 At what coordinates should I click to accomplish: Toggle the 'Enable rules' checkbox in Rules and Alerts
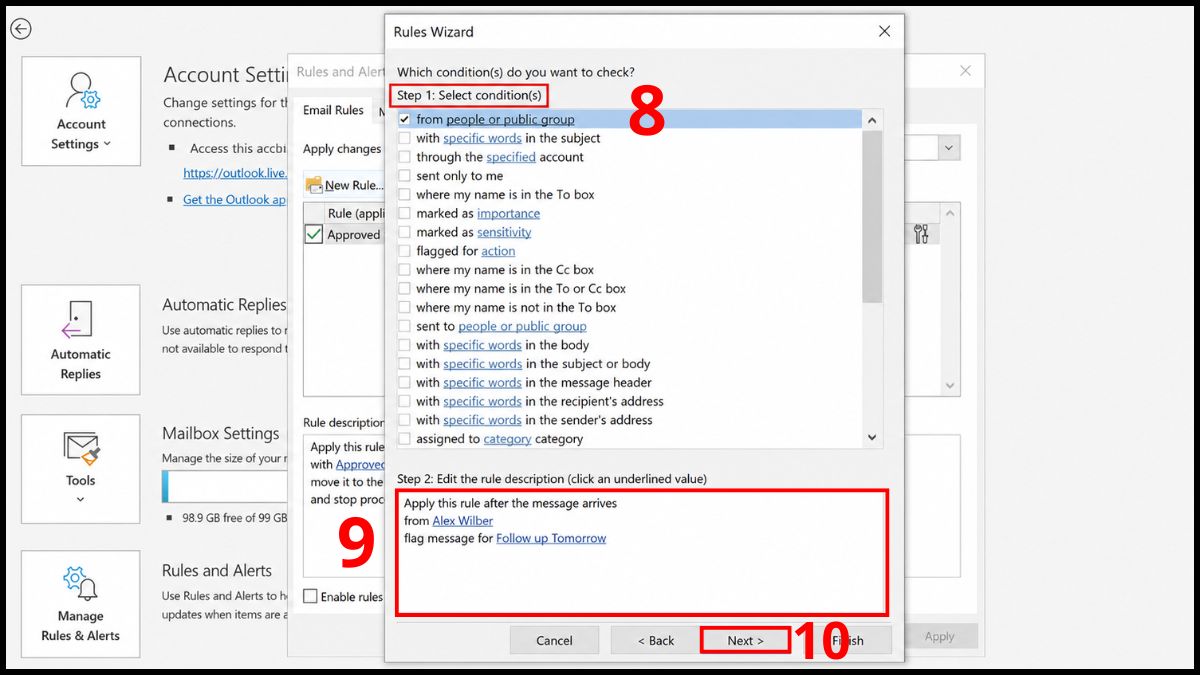pos(311,596)
